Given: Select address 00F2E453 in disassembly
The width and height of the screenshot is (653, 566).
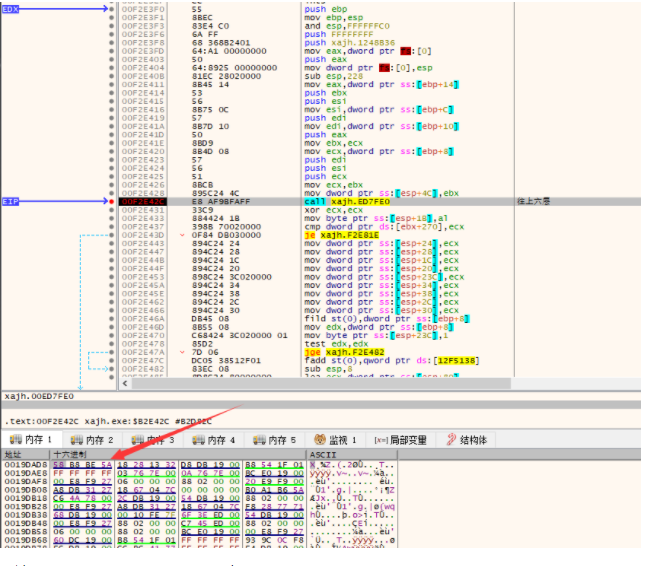Looking at the screenshot, I should pos(143,277).
